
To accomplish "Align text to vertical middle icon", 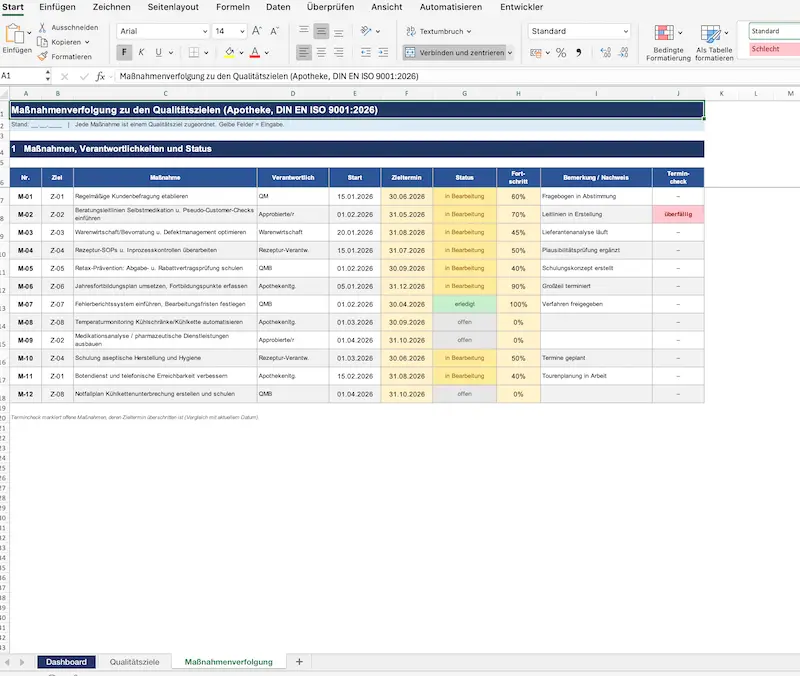I will (x=321, y=31).
